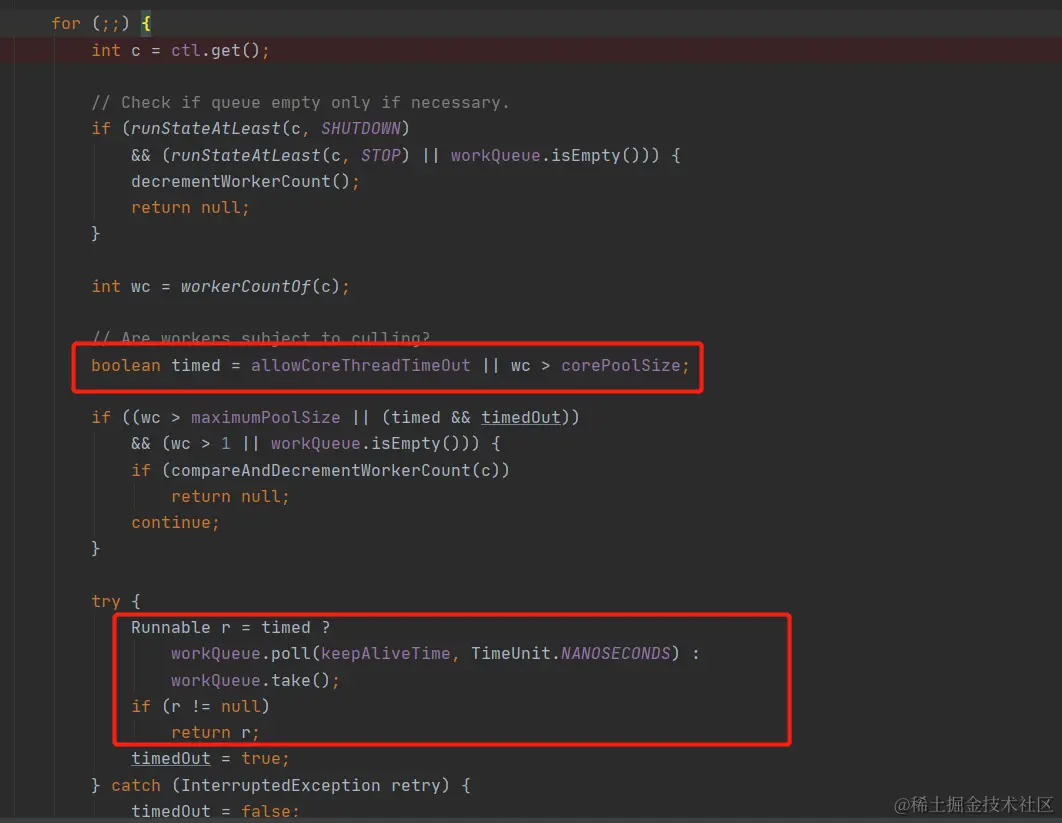The image size is (1062, 823).
Task: Select the SHUTDOWN constant
Action: (x=361, y=129)
